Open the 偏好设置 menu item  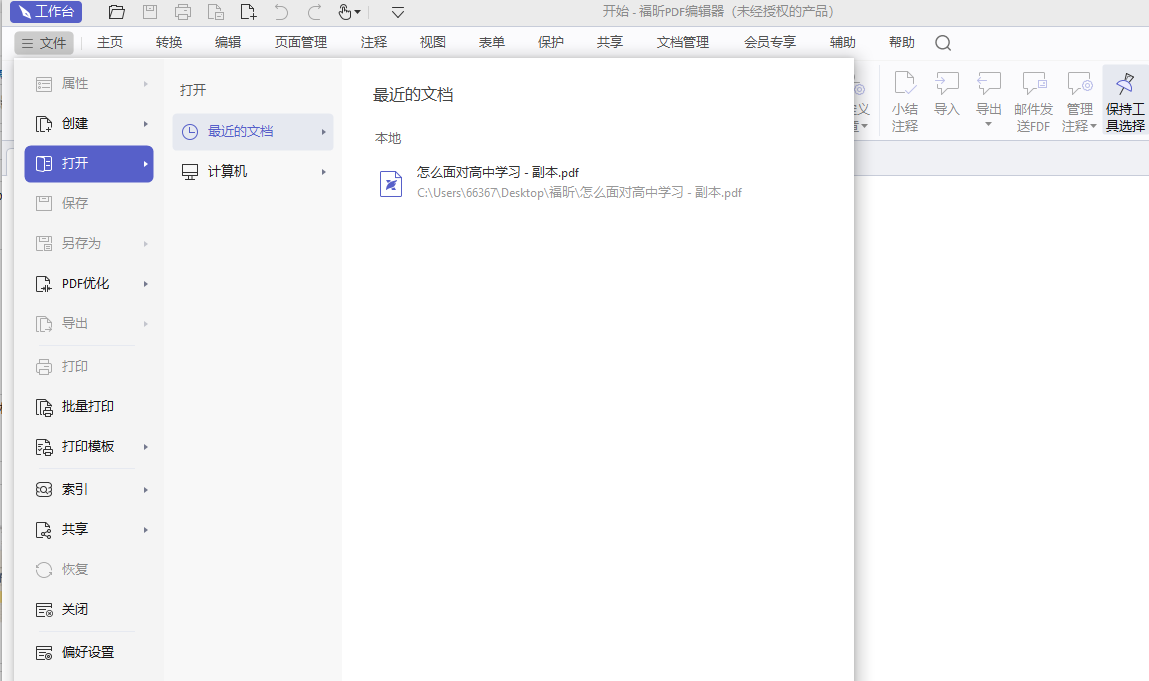(x=88, y=652)
